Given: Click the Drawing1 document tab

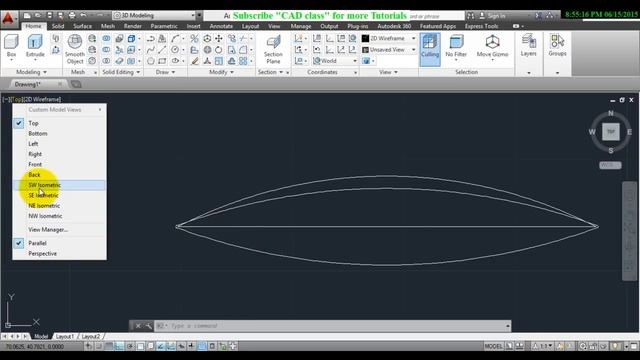Looking at the screenshot, I should [28, 84].
